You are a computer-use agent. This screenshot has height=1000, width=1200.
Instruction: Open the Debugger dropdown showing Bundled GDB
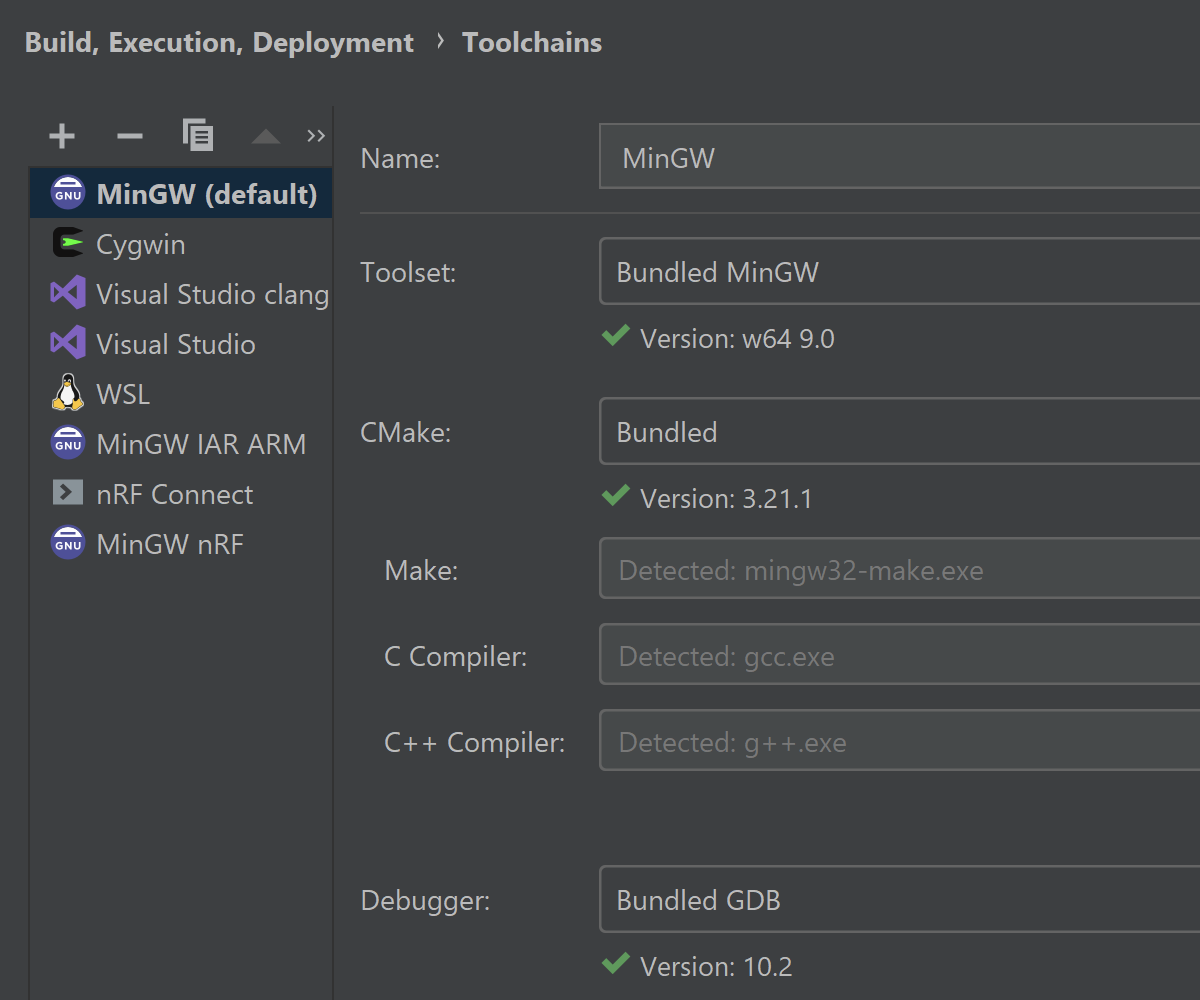pyautogui.click(x=899, y=899)
